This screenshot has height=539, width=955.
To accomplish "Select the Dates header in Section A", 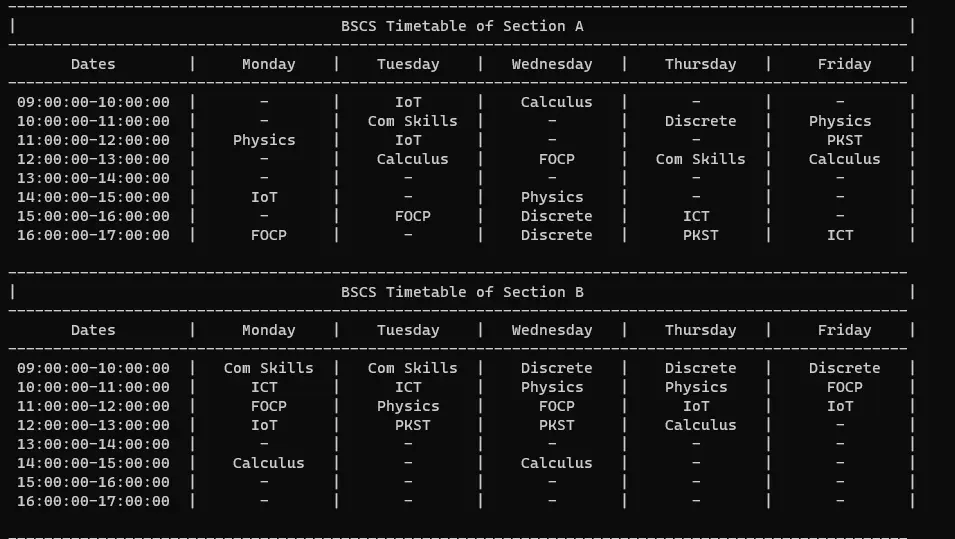I will pyautogui.click(x=93, y=64).
